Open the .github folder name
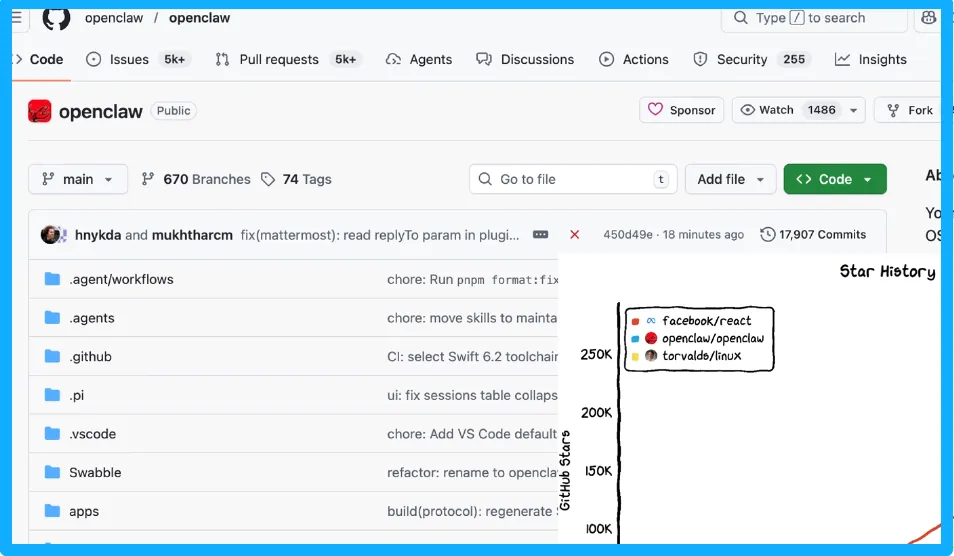This screenshot has height=556, width=954. 91,356
